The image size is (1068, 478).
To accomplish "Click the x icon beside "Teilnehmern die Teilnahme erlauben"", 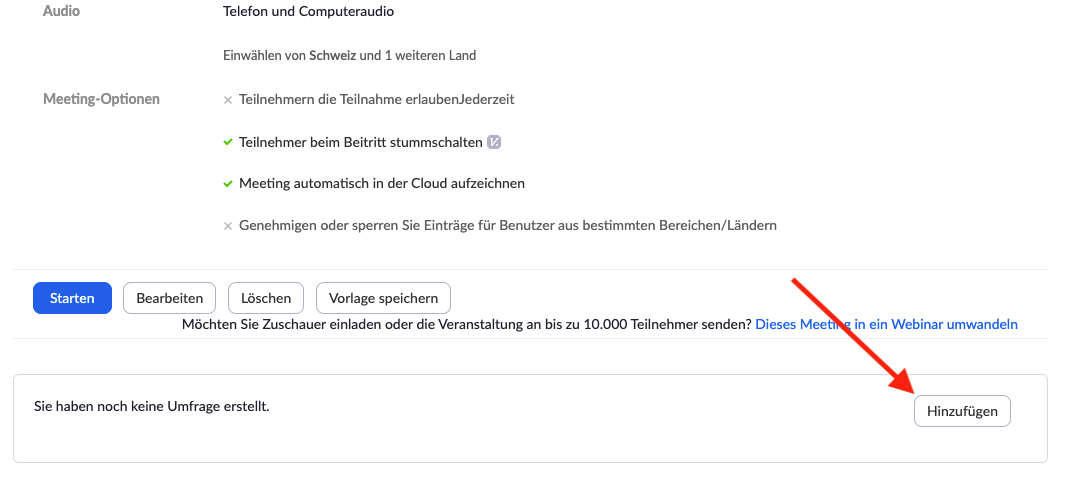I will click(x=228, y=100).
